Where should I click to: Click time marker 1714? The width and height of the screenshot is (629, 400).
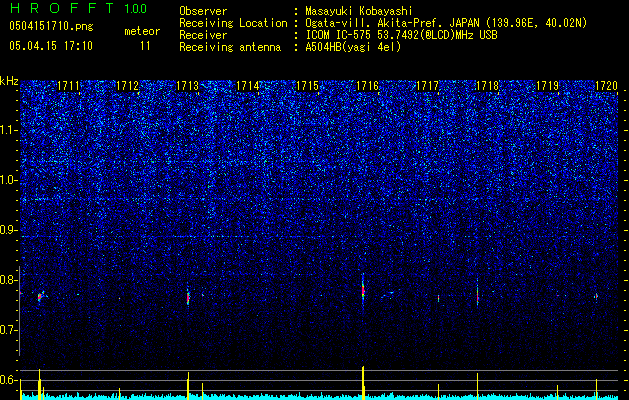[248, 86]
